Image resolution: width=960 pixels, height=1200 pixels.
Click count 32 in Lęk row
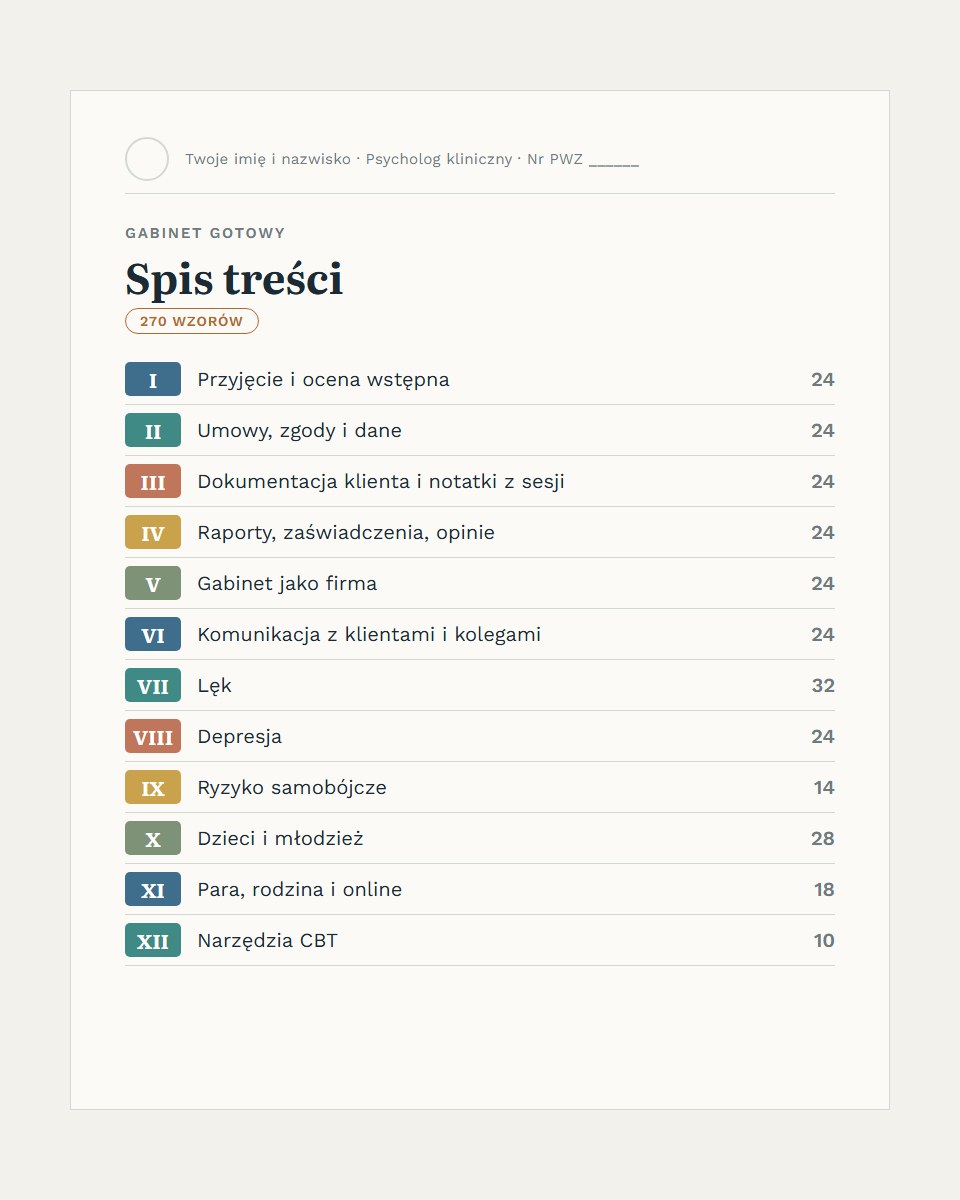coord(823,685)
